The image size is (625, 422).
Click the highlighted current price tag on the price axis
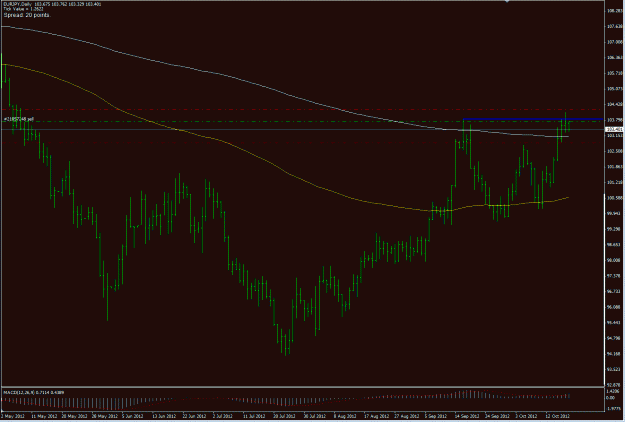[614, 130]
